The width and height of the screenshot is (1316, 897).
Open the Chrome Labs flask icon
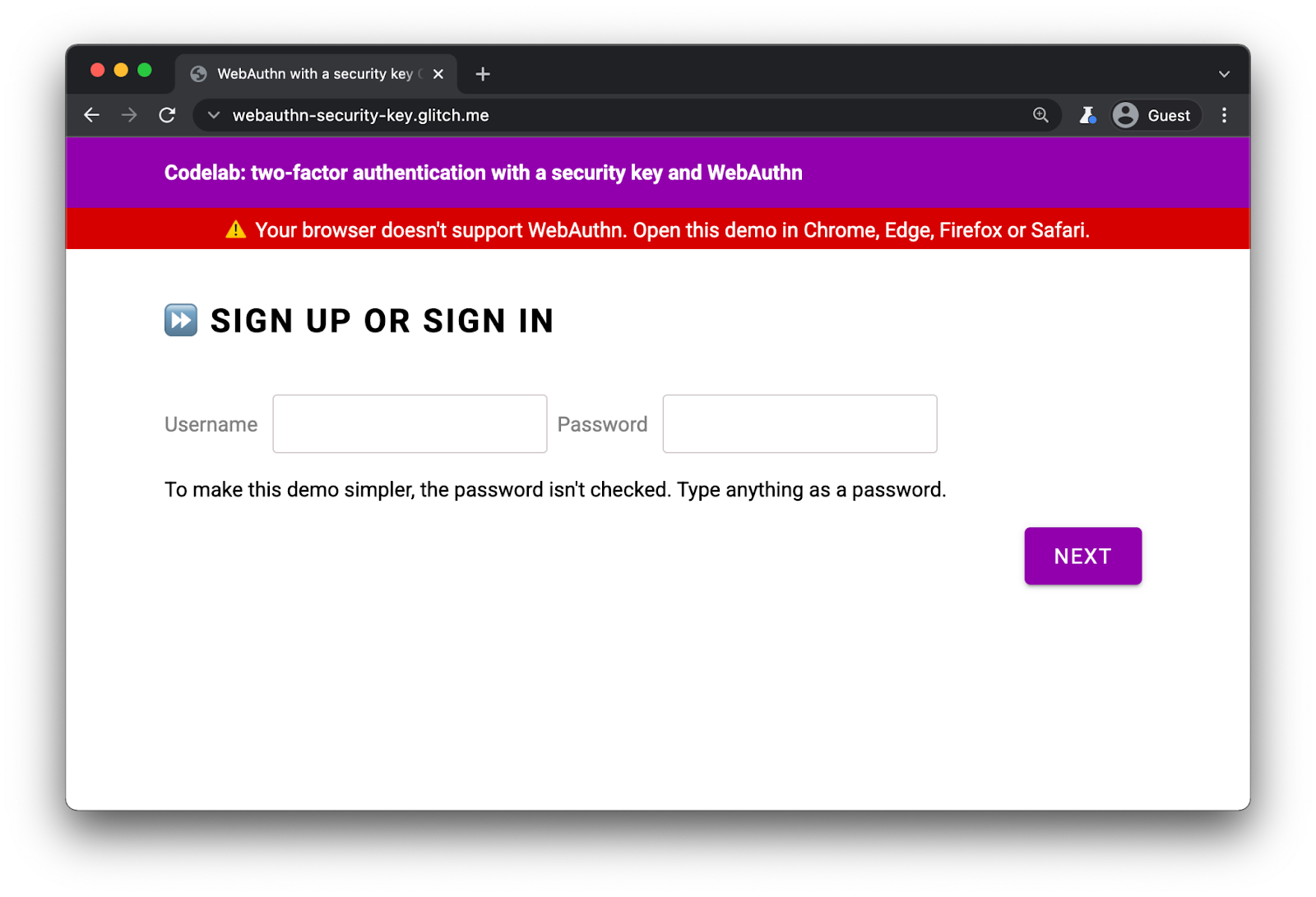pyautogui.click(x=1087, y=115)
